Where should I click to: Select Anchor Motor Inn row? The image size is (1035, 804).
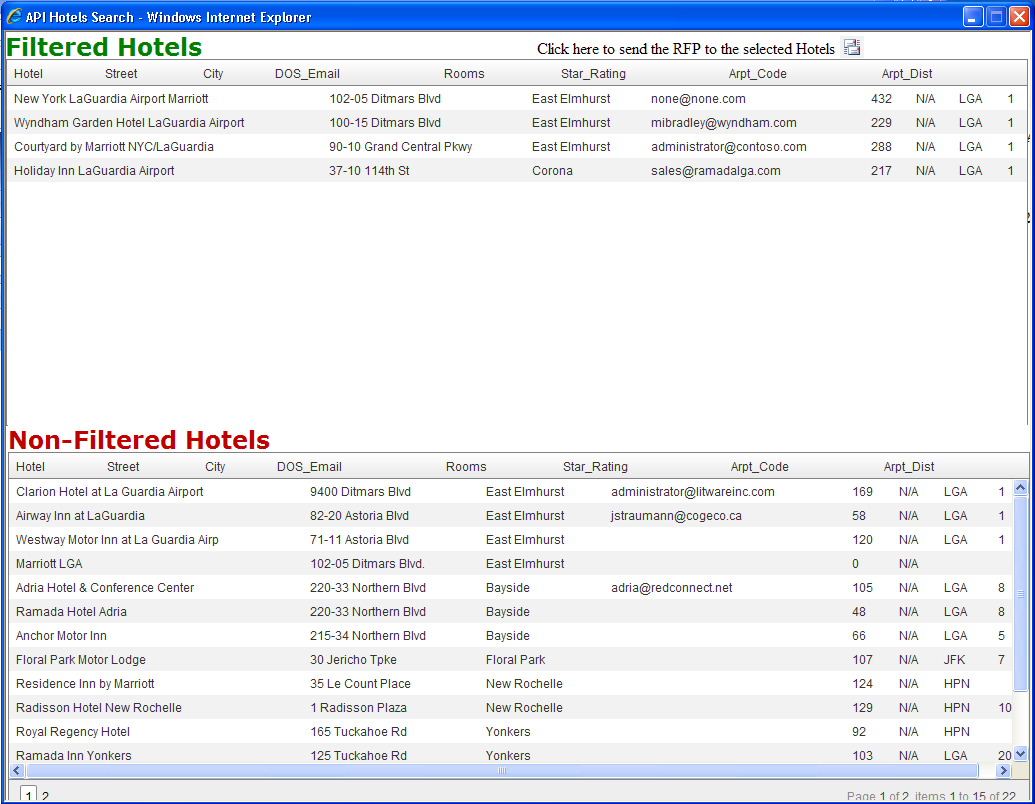[x=511, y=636]
